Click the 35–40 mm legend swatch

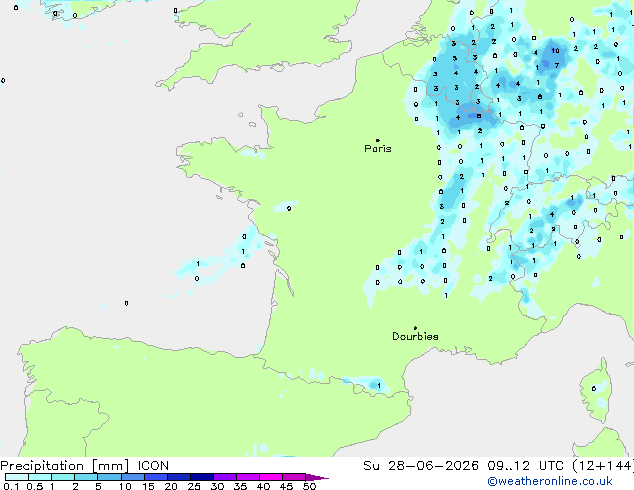248,477
